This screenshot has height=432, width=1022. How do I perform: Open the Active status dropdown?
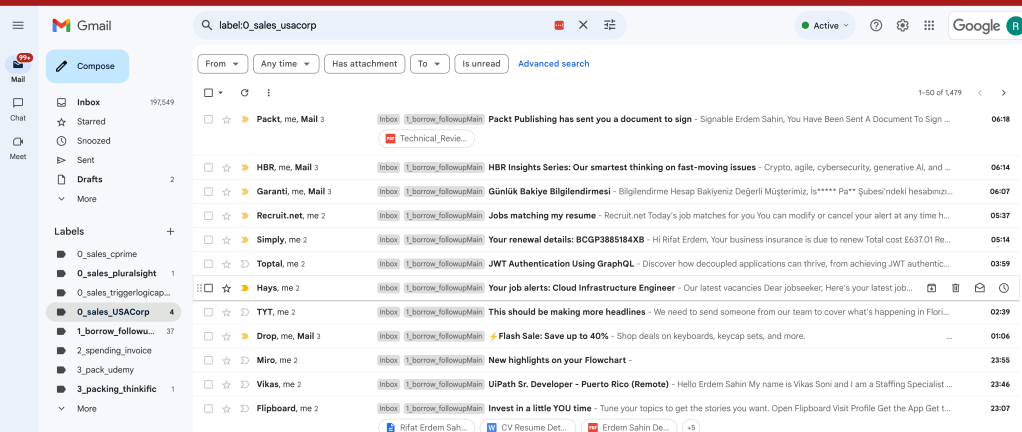pyautogui.click(x=825, y=25)
